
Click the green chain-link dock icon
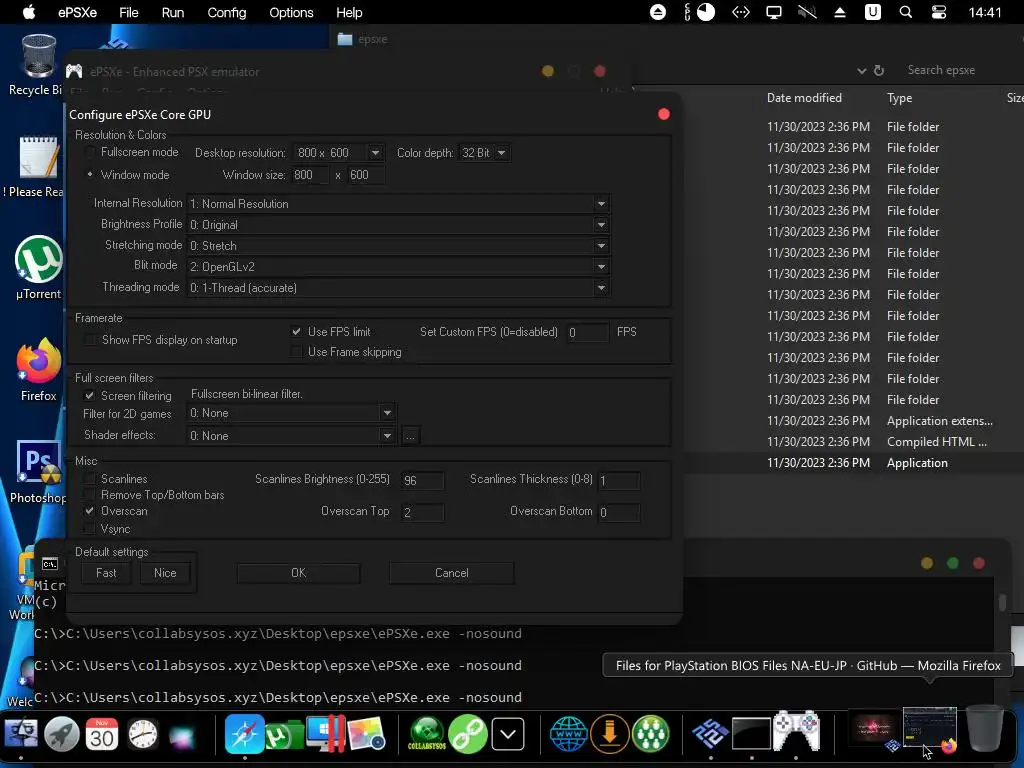point(468,733)
